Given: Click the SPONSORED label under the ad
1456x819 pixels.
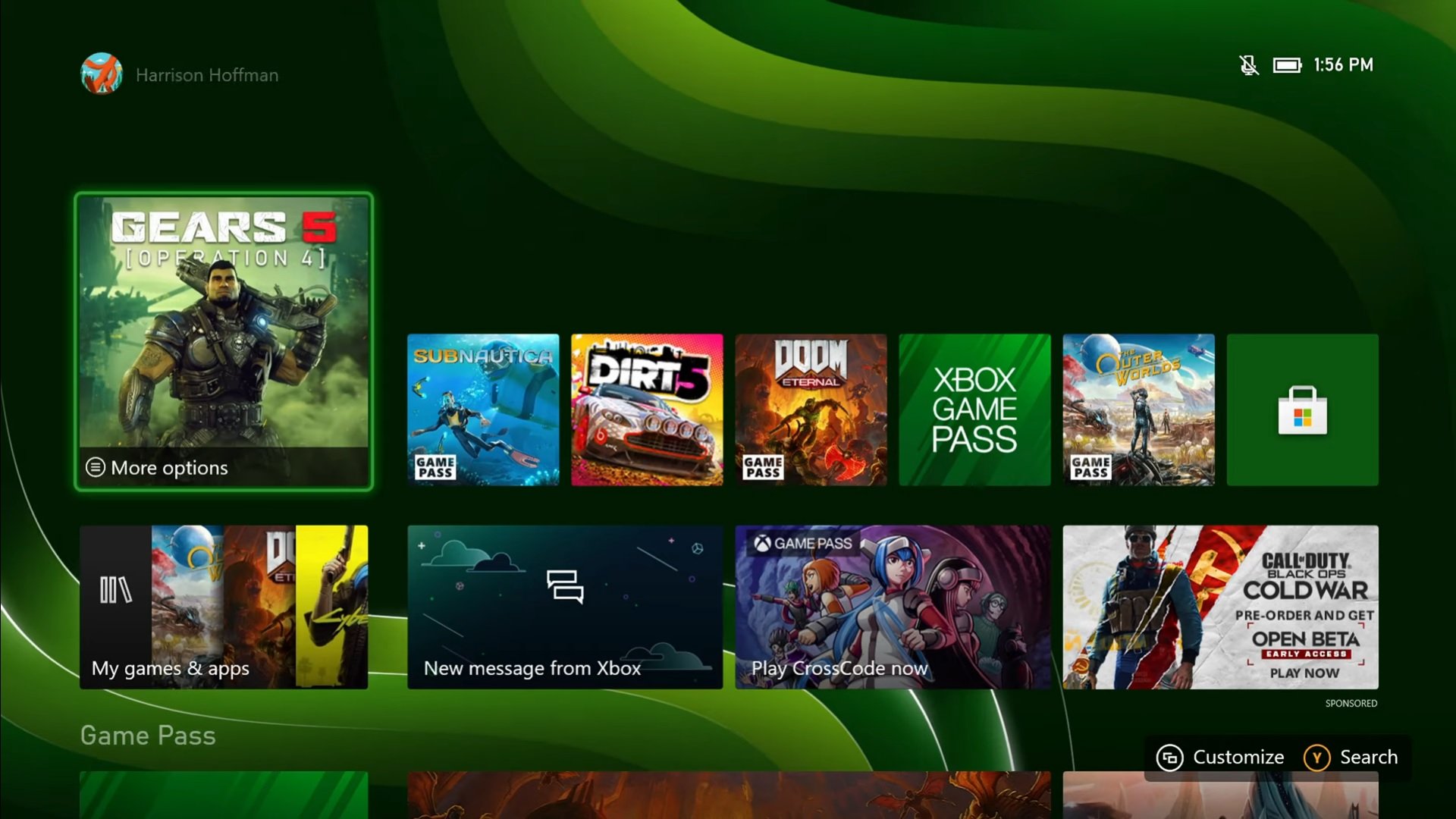Looking at the screenshot, I should tap(1351, 704).
